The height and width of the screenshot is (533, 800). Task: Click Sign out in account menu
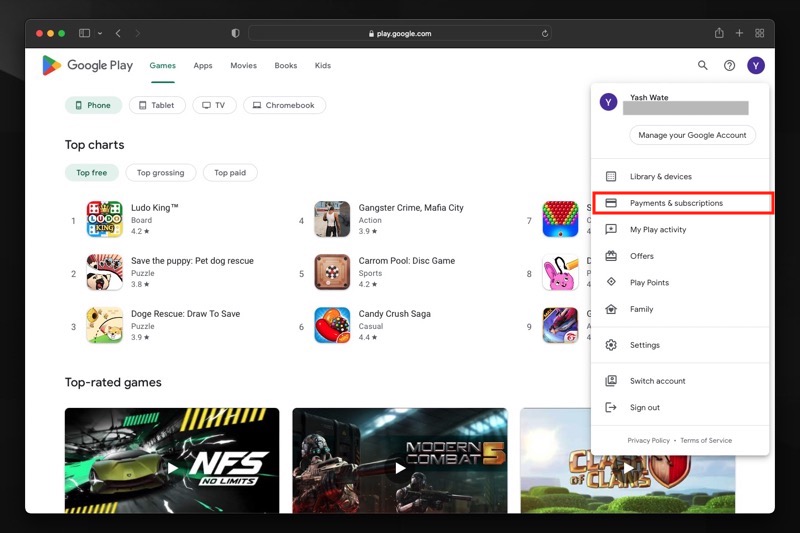[x=644, y=407]
